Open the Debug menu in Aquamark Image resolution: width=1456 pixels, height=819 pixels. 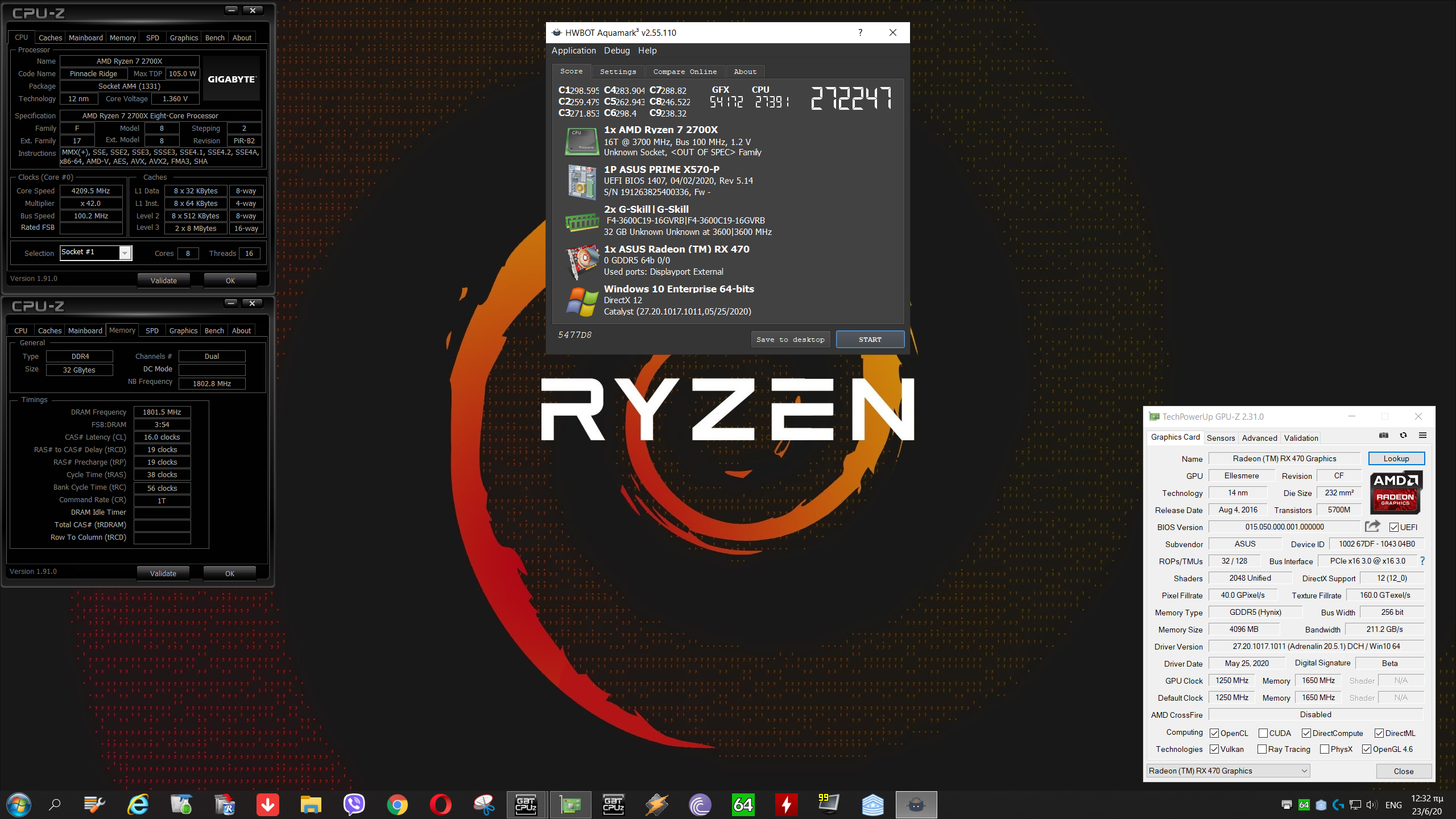(617, 51)
